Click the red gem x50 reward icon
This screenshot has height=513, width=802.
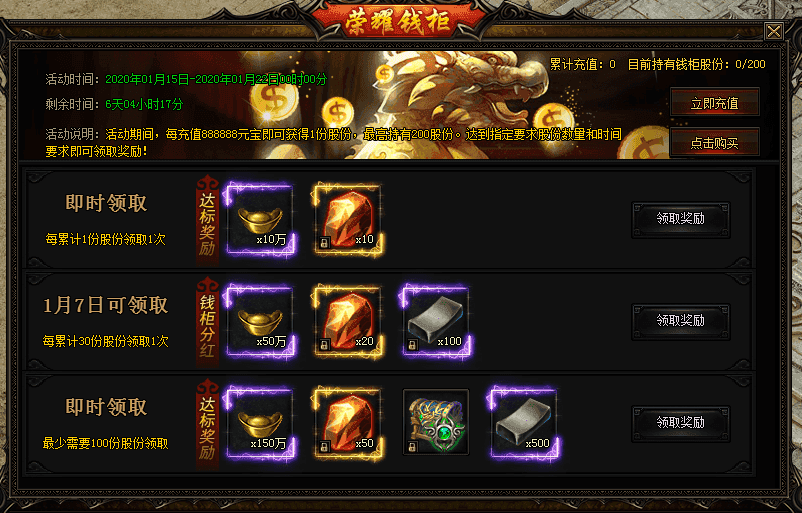pyautogui.click(x=348, y=422)
